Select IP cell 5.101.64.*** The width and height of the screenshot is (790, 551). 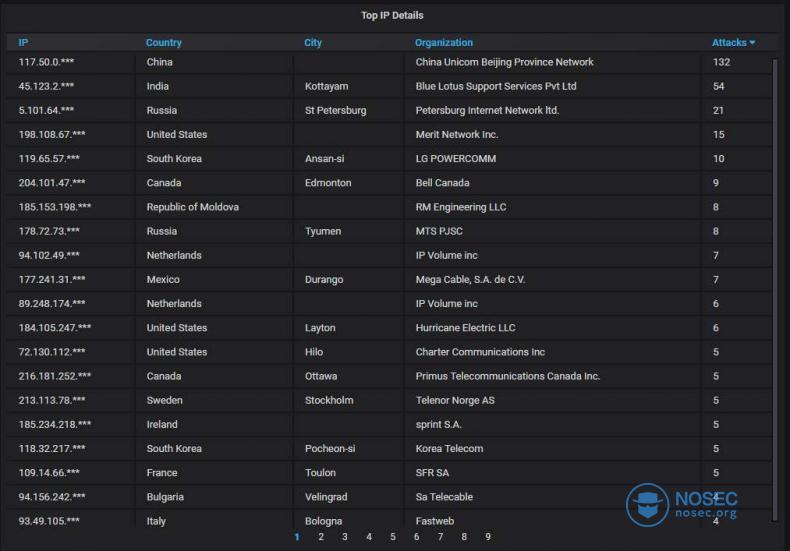(x=46, y=110)
